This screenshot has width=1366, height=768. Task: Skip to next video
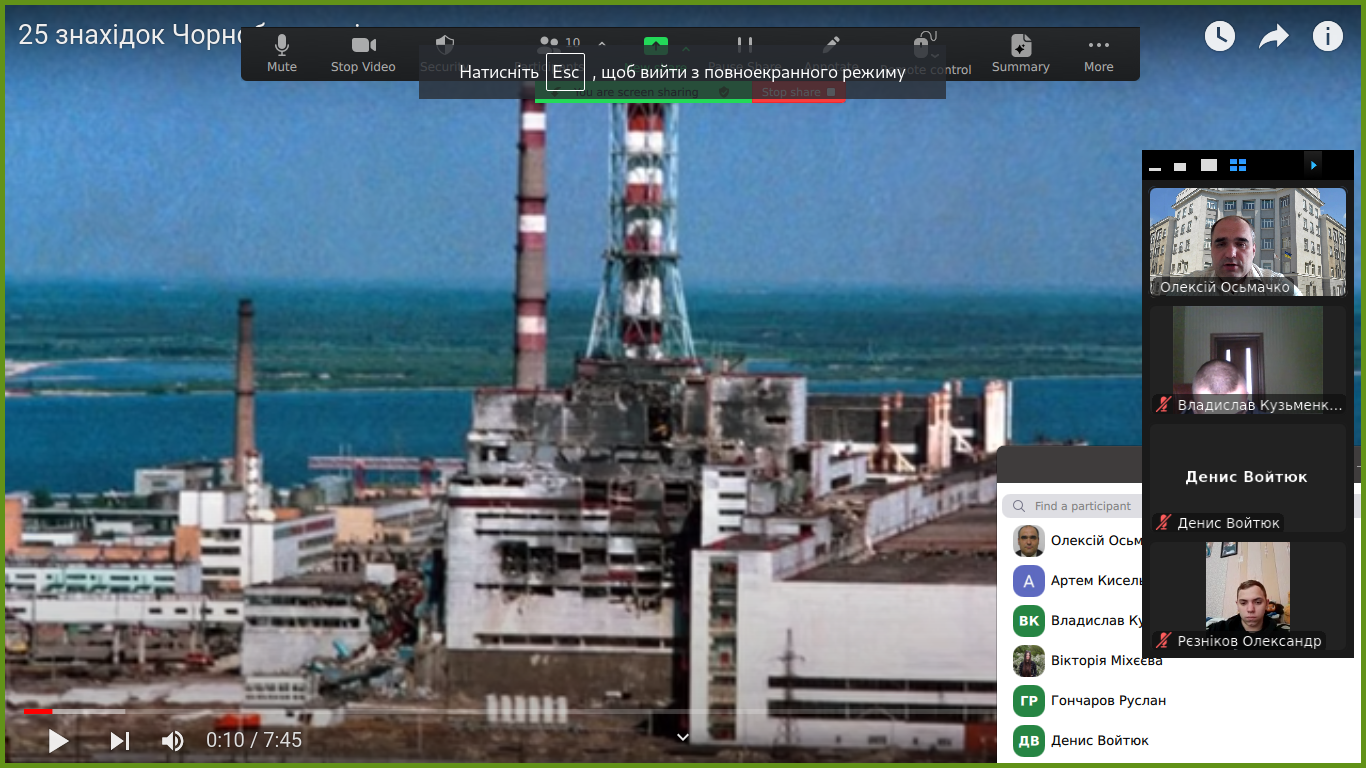(x=120, y=740)
